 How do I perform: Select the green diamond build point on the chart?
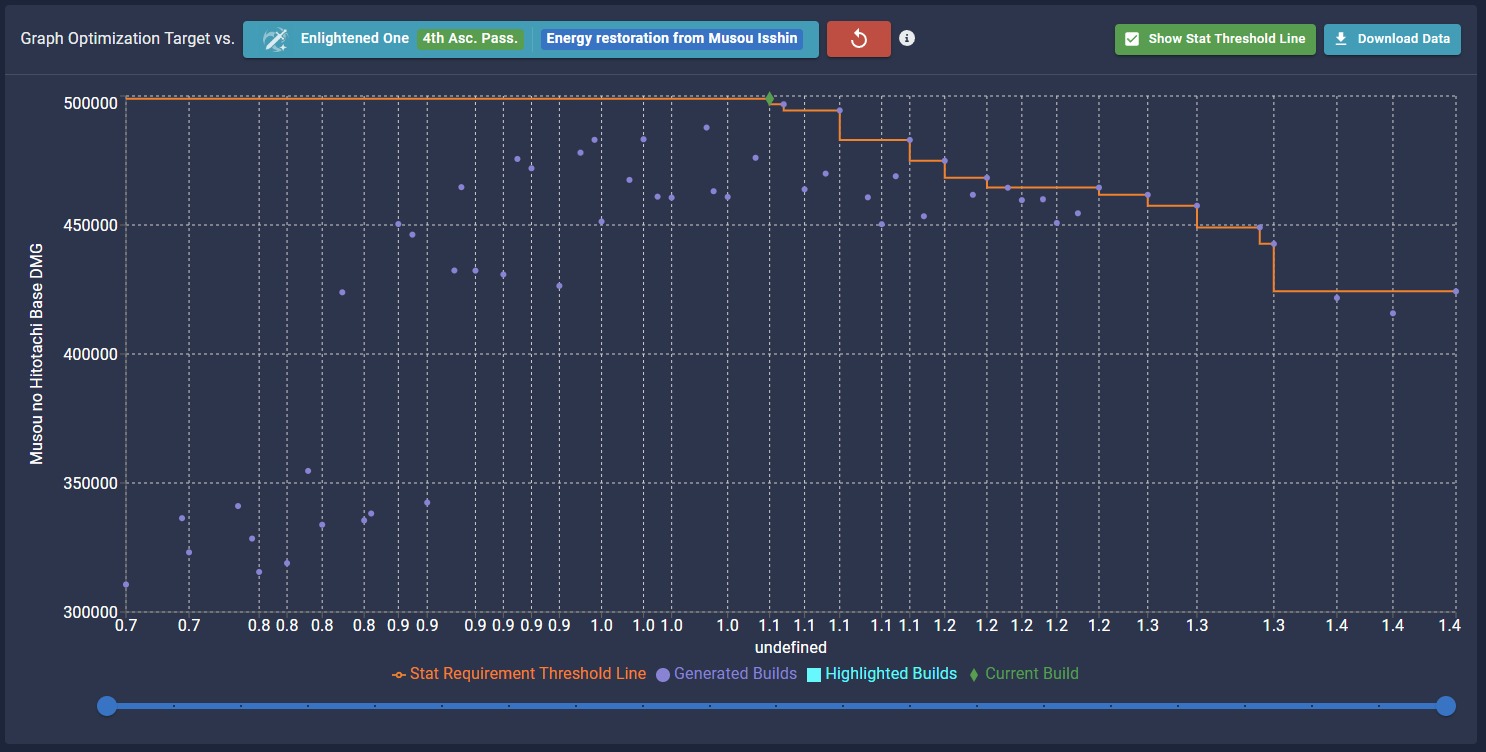[x=770, y=98]
